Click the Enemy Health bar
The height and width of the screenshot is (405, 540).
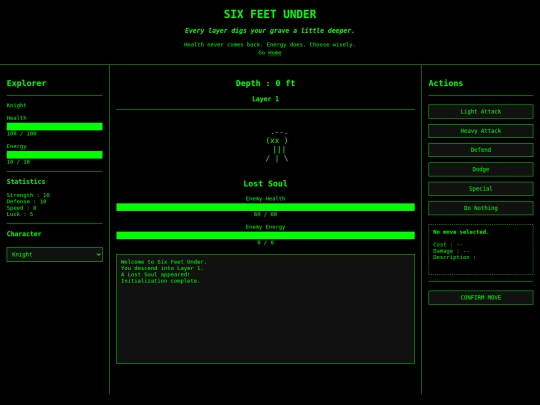pos(265,207)
